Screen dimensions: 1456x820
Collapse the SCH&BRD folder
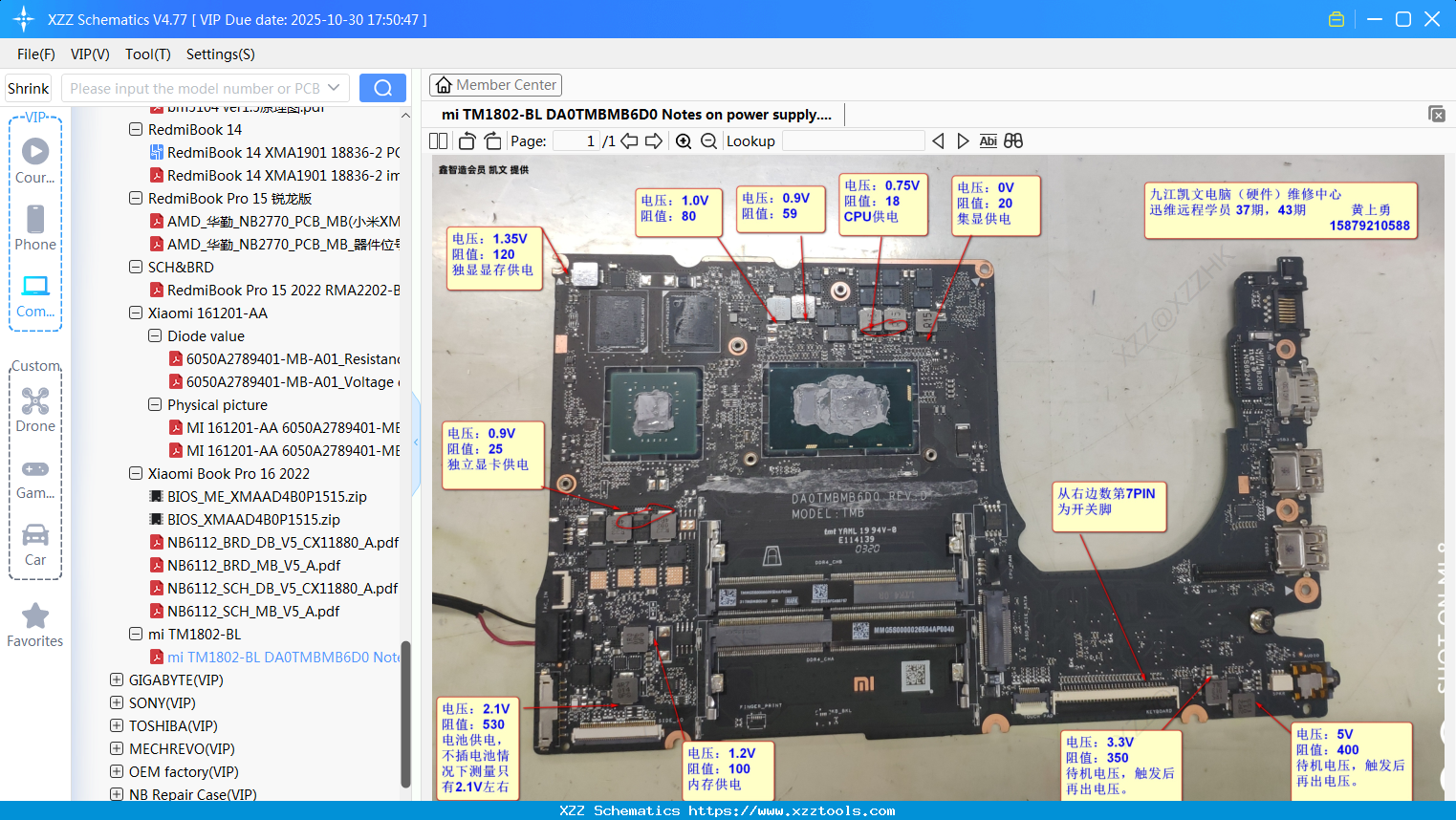(x=136, y=267)
